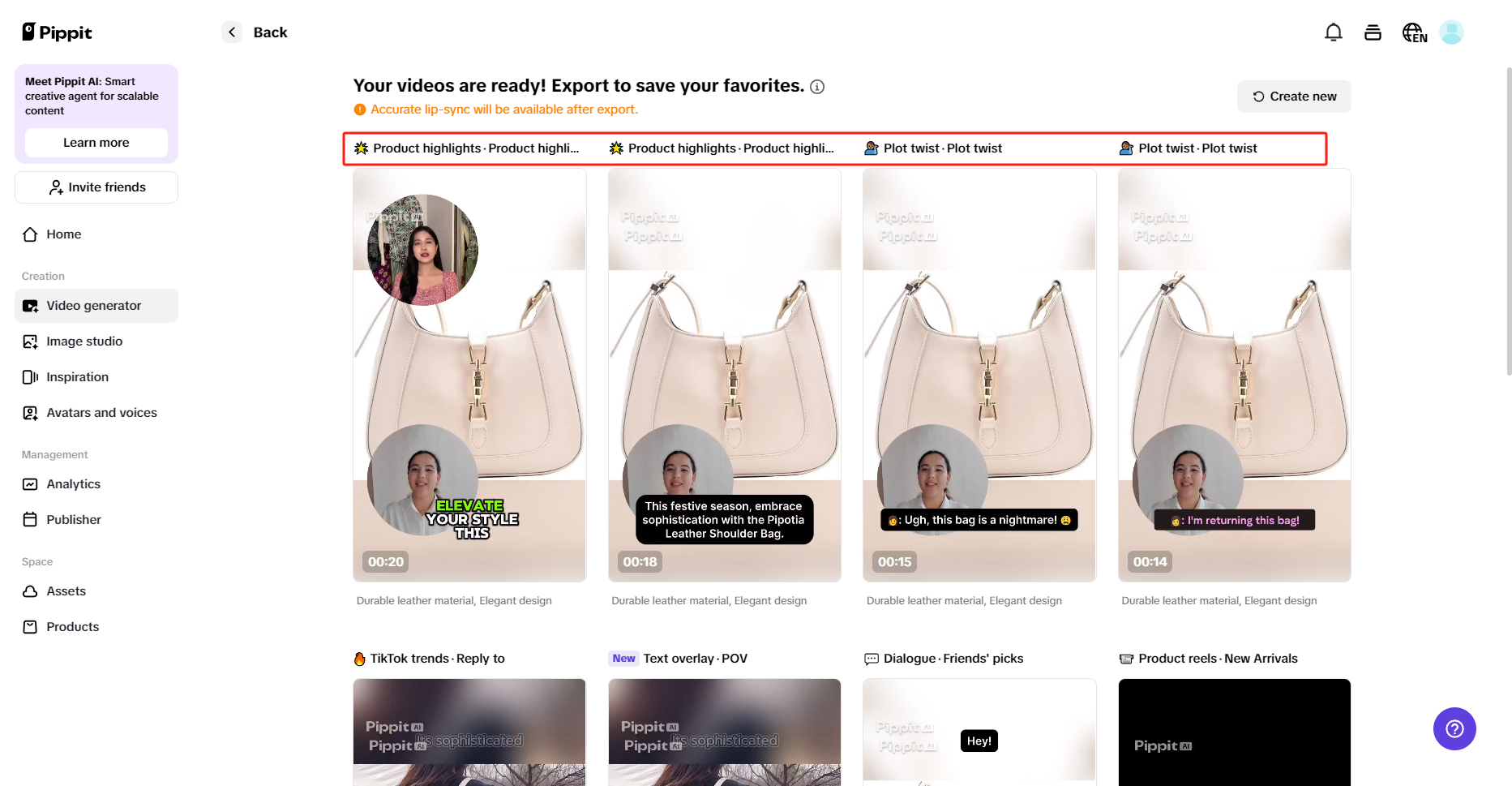
Task: Click the Create new button
Action: 1293,96
